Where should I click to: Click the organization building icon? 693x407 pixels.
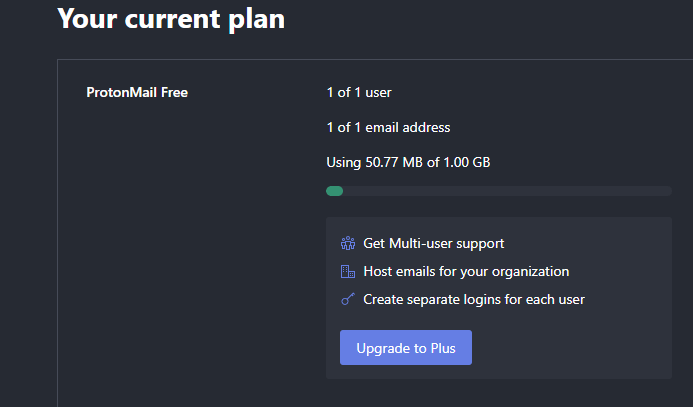click(348, 271)
